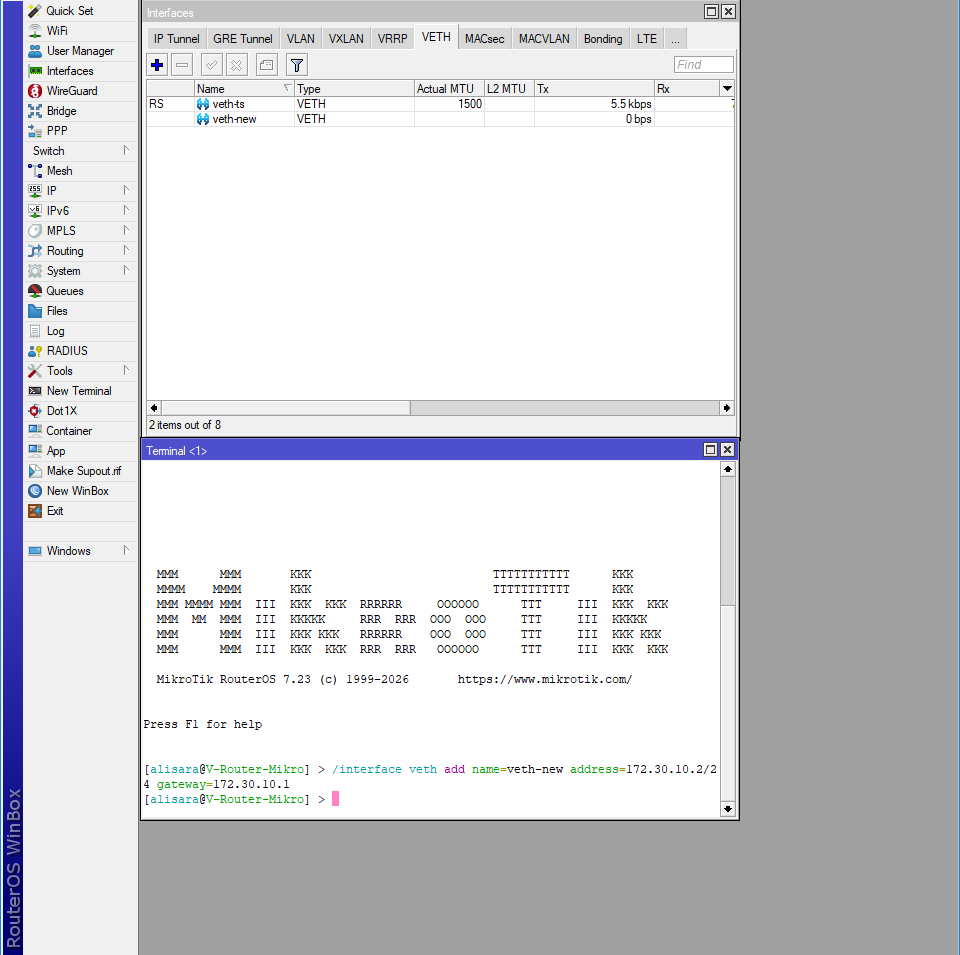Screen dimensions: 960x955
Task: Show more tabs via the ellipsis tab
Action: [675, 39]
